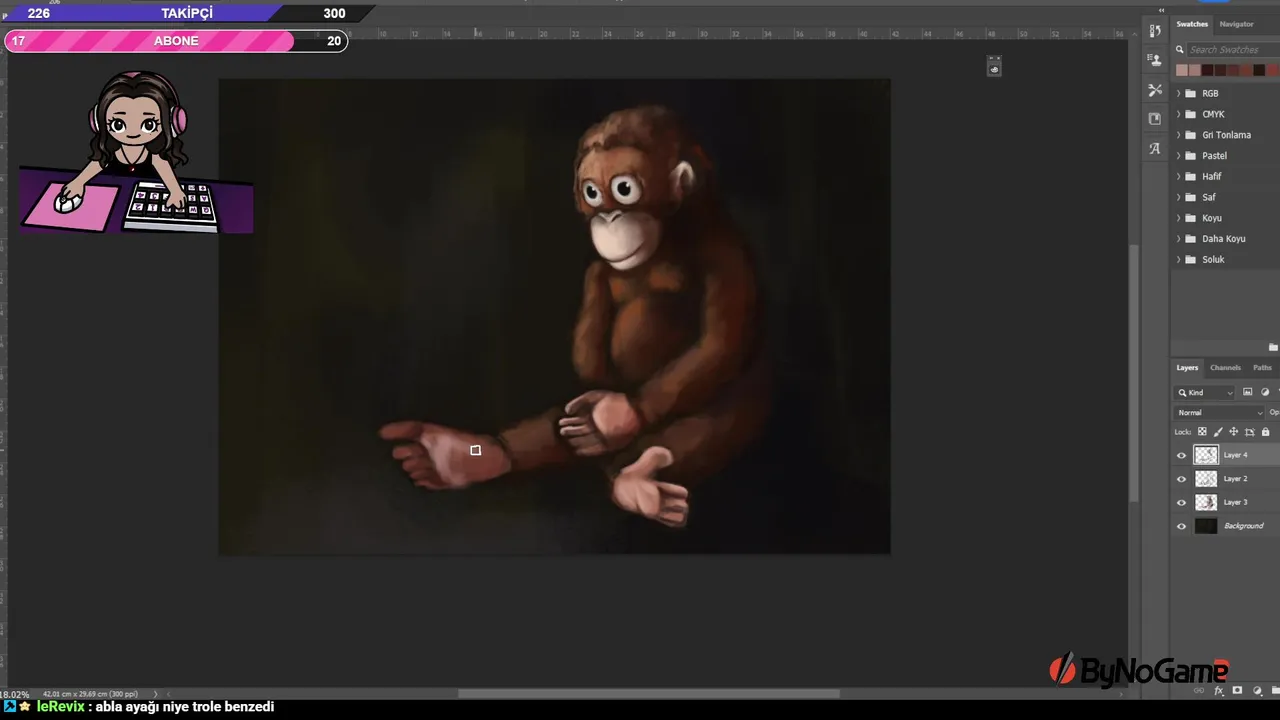Click the vertical canvas scrollbar

pyautogui.click(x=1134, y=375)
